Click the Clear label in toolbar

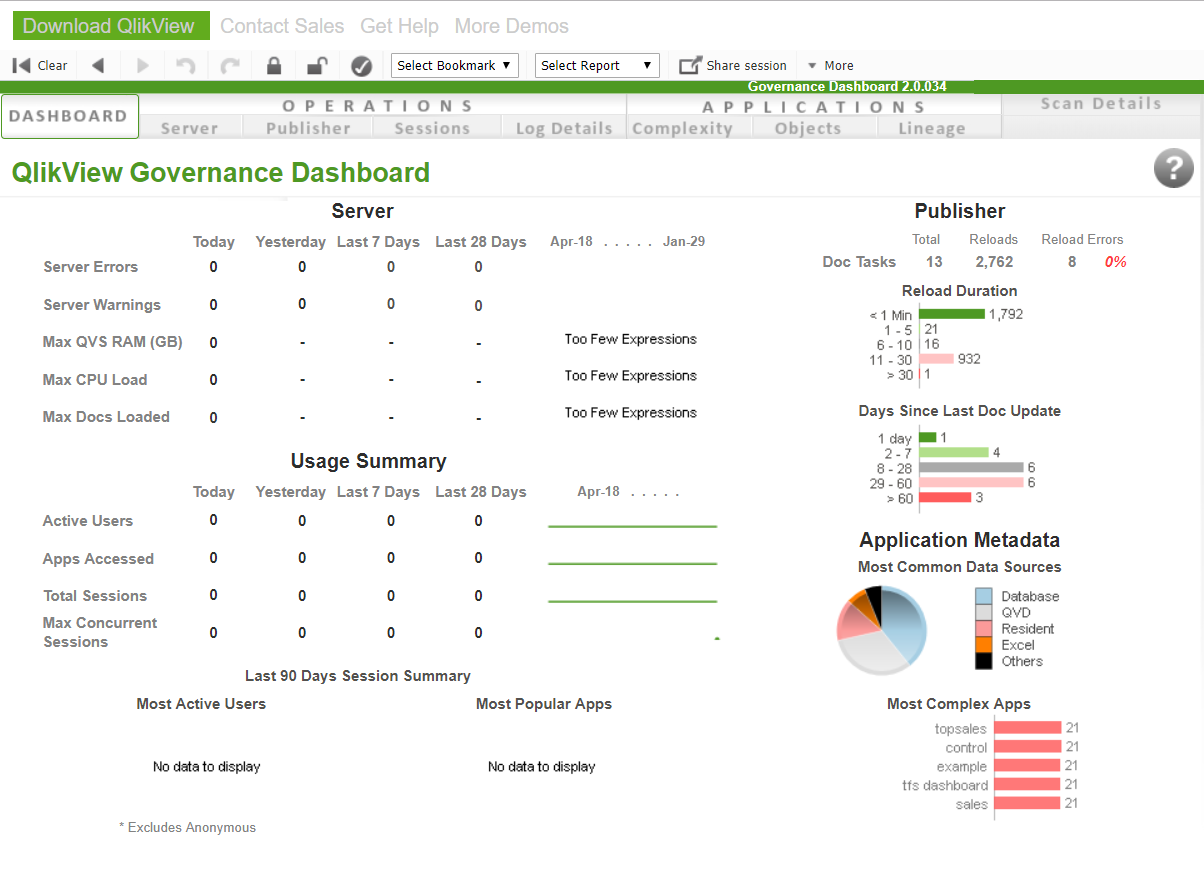(52, 66)
